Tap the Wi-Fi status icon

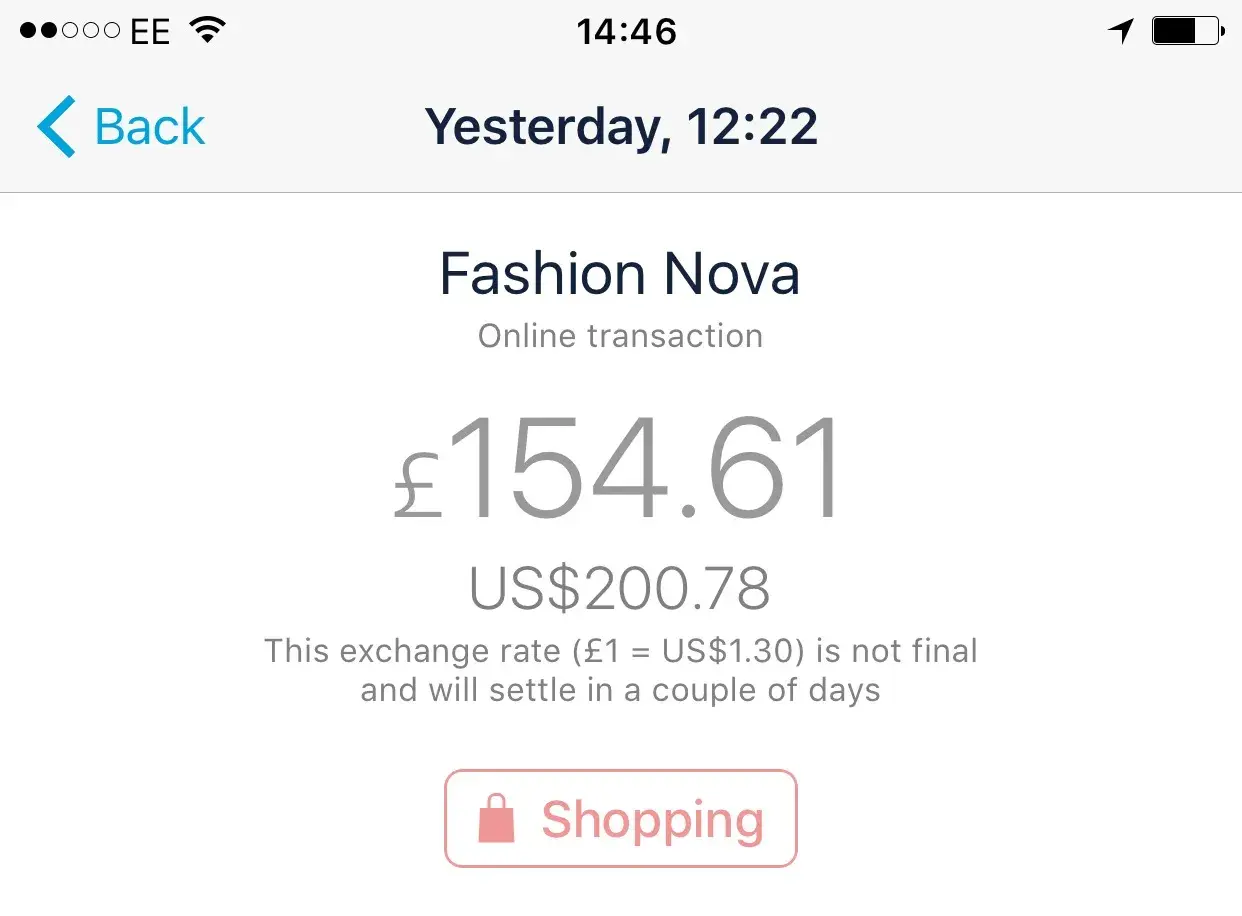[208, 31]
